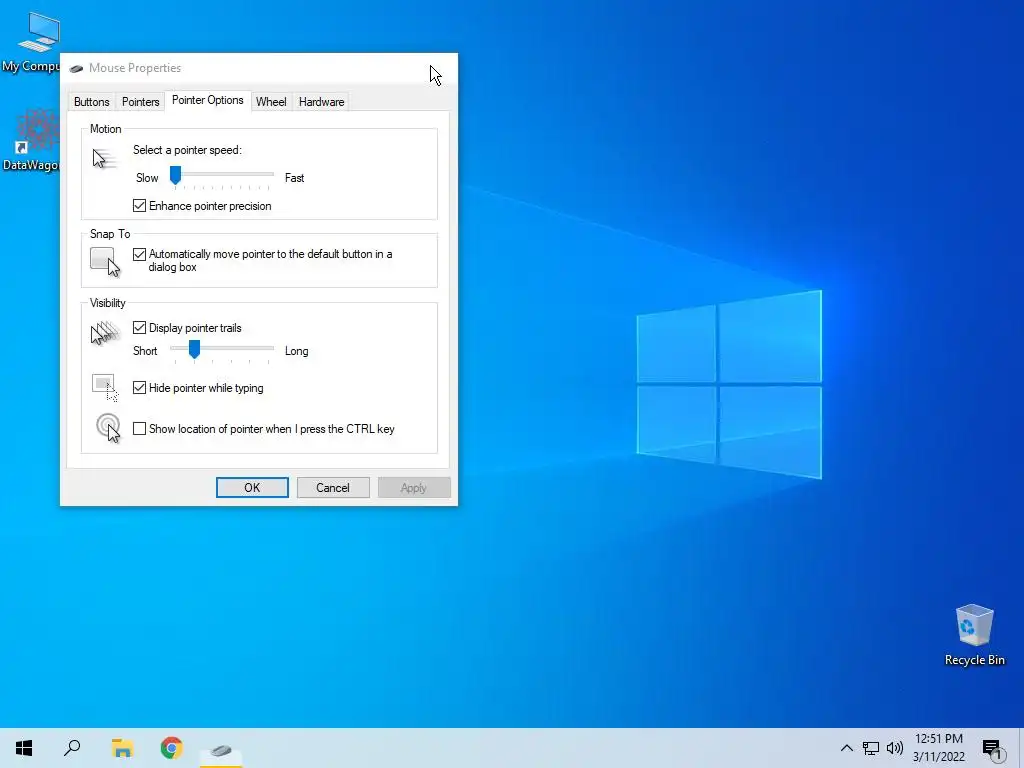Viewport: 1024px width, 768px height.
Task: Click the Mouse Properties title text
Action: coord(135,68)
